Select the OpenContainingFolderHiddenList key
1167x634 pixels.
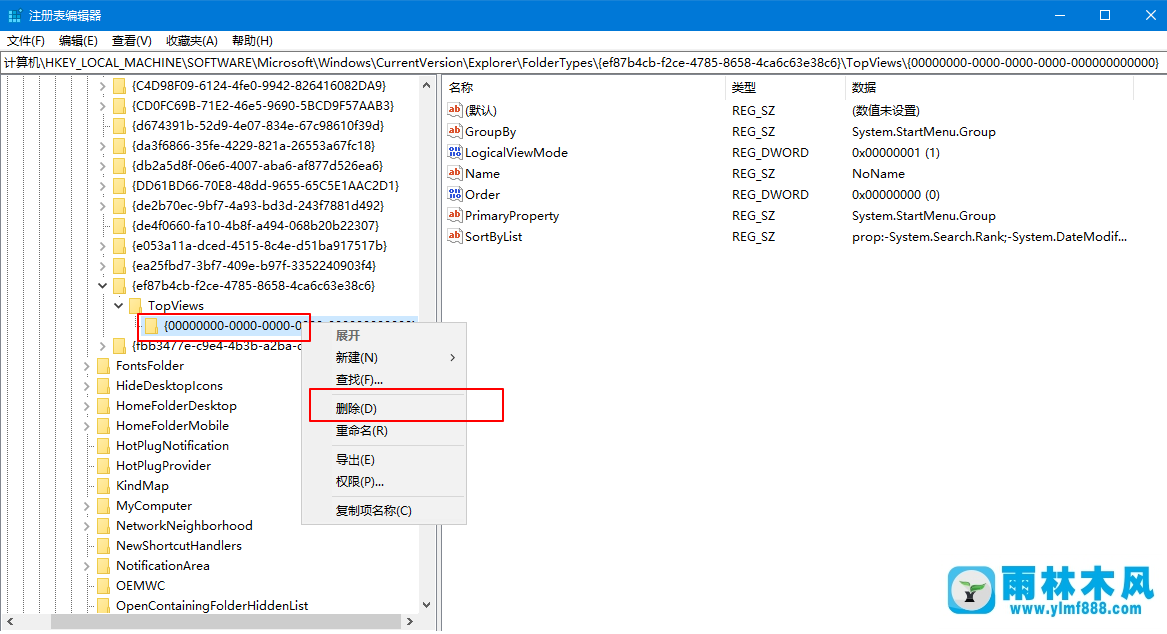(212, 606)
